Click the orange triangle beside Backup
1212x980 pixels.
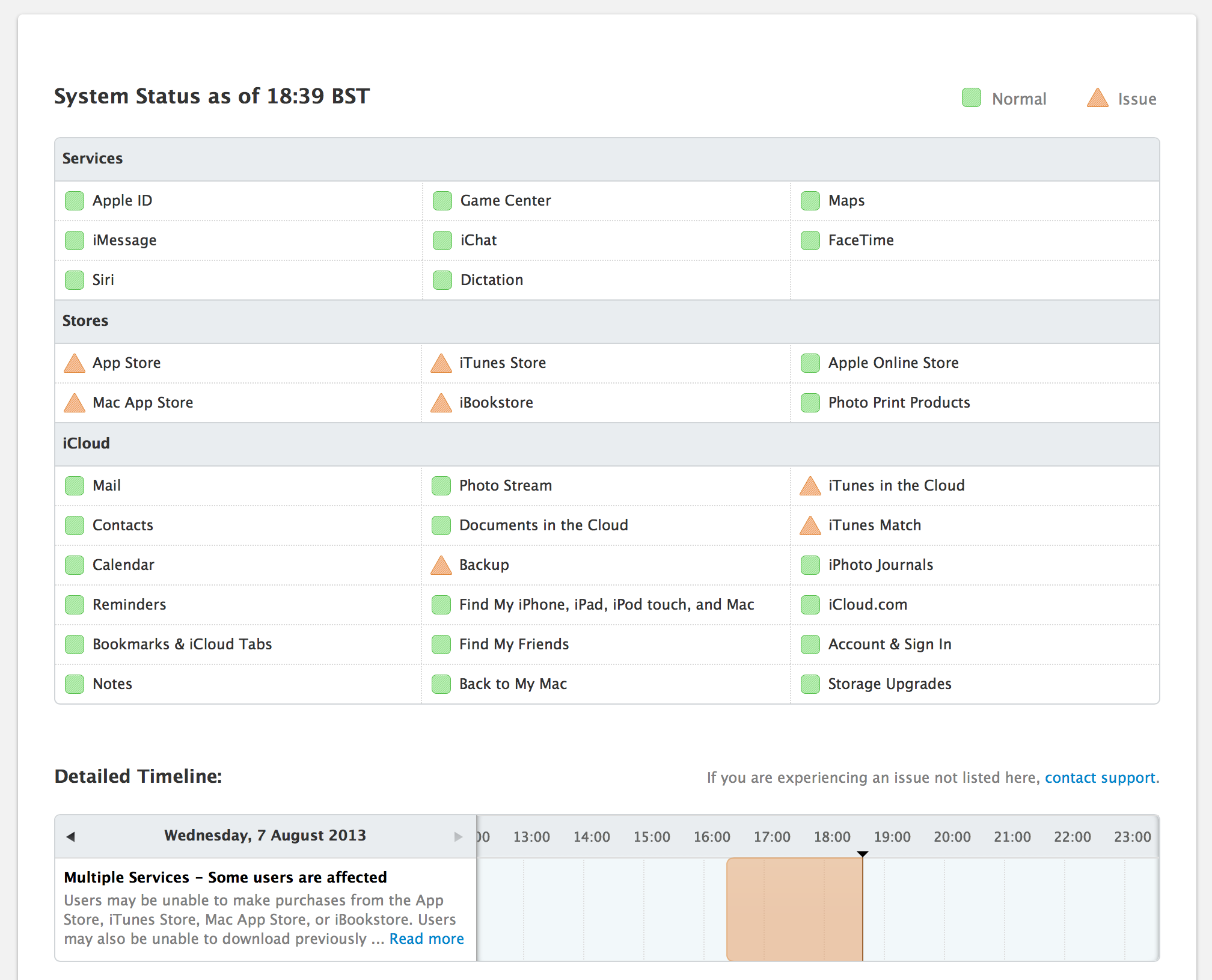point(441,565)
